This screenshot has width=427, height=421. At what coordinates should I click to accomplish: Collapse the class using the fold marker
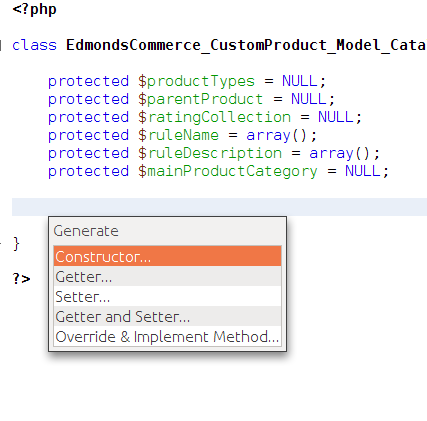click(x=1, y=45)
